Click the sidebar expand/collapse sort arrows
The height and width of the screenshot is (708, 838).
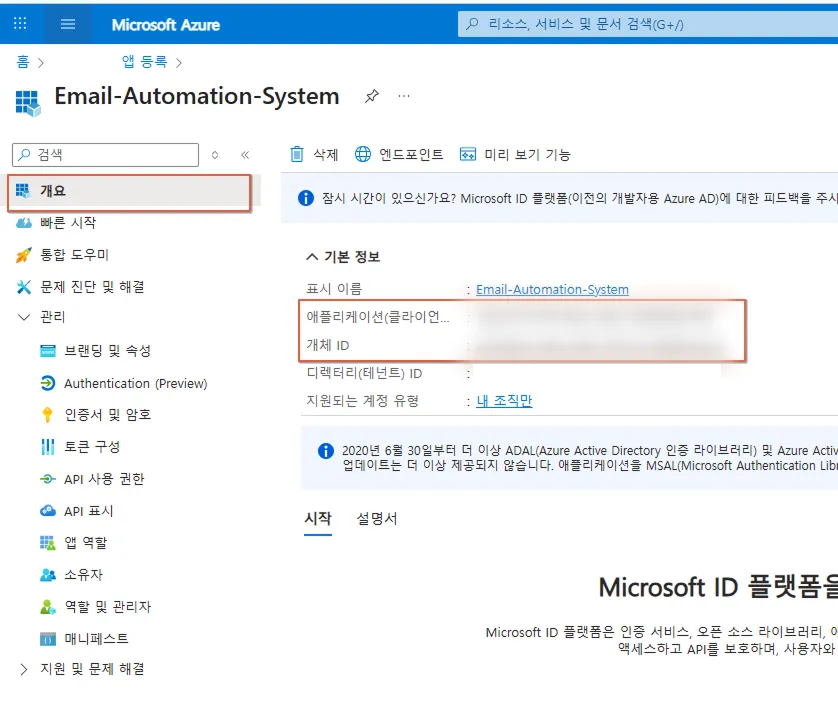(x=215, y=155)
